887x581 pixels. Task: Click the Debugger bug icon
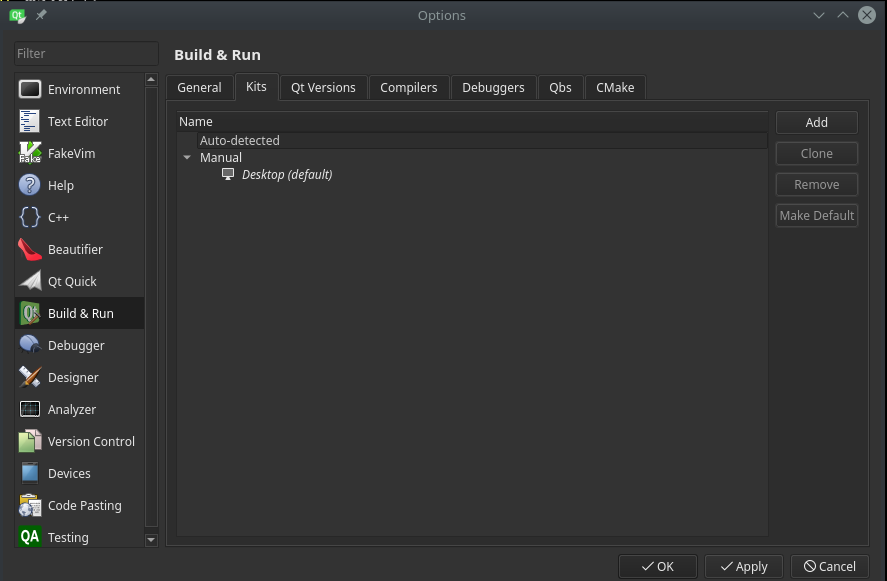pos(30,345)
